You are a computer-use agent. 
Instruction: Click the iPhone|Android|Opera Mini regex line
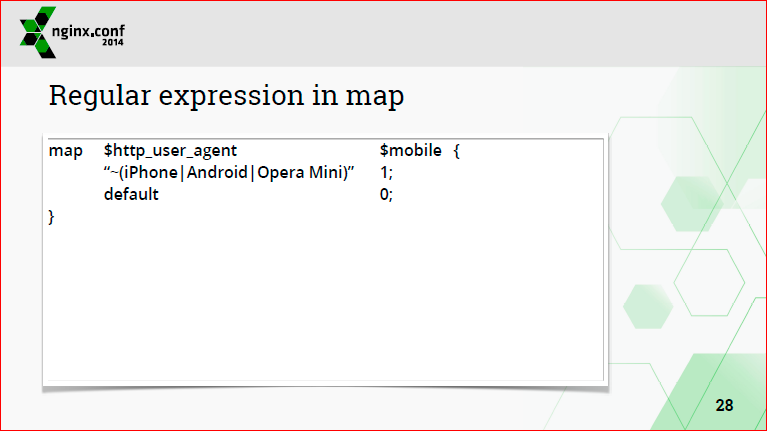pos(229,172)
